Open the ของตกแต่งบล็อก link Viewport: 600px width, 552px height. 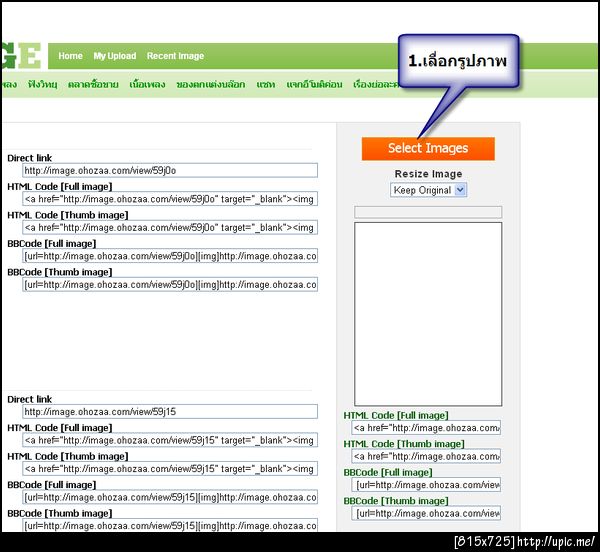click(210, 84)
